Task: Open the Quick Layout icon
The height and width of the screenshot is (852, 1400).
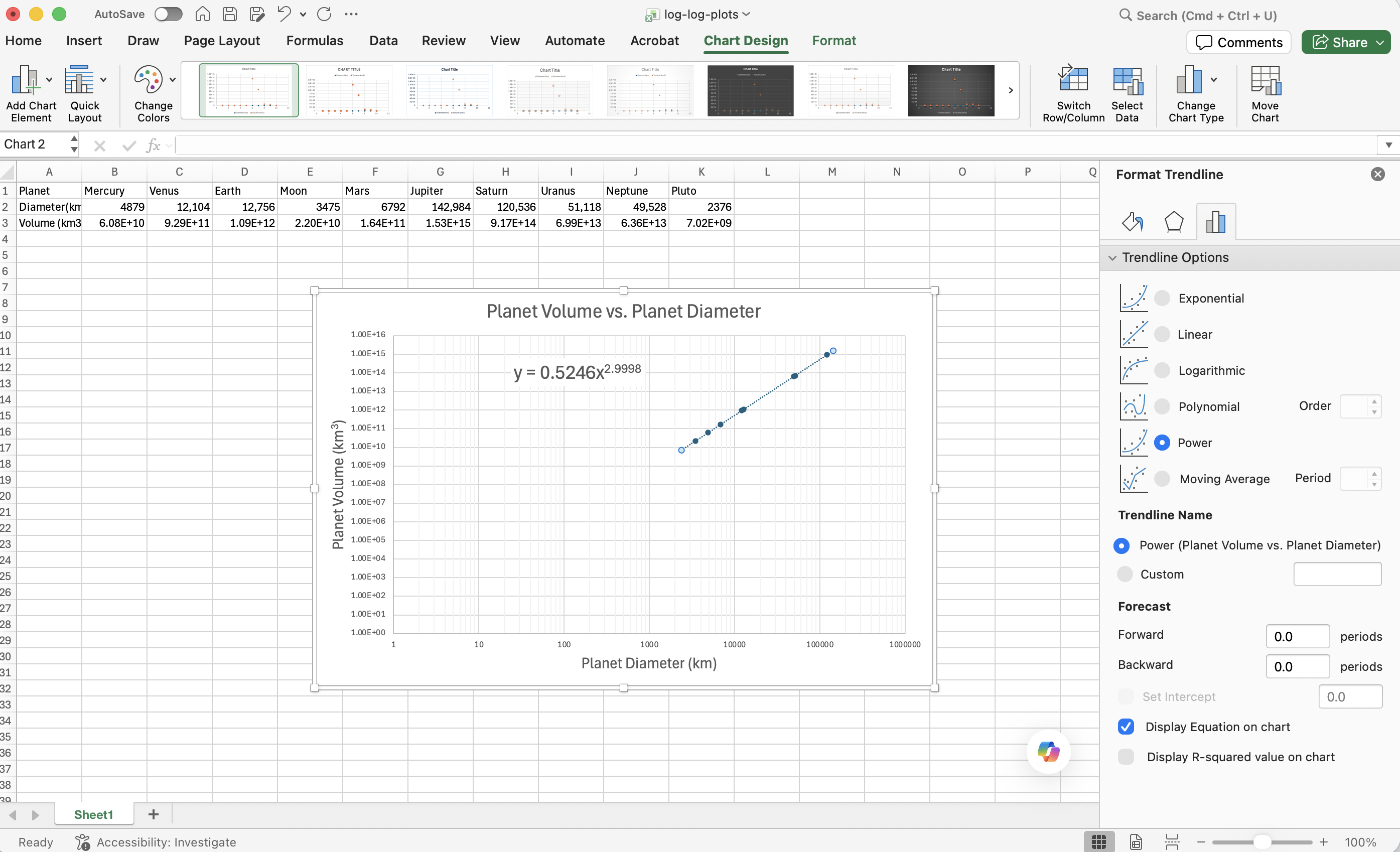Action: coord(79,79)
